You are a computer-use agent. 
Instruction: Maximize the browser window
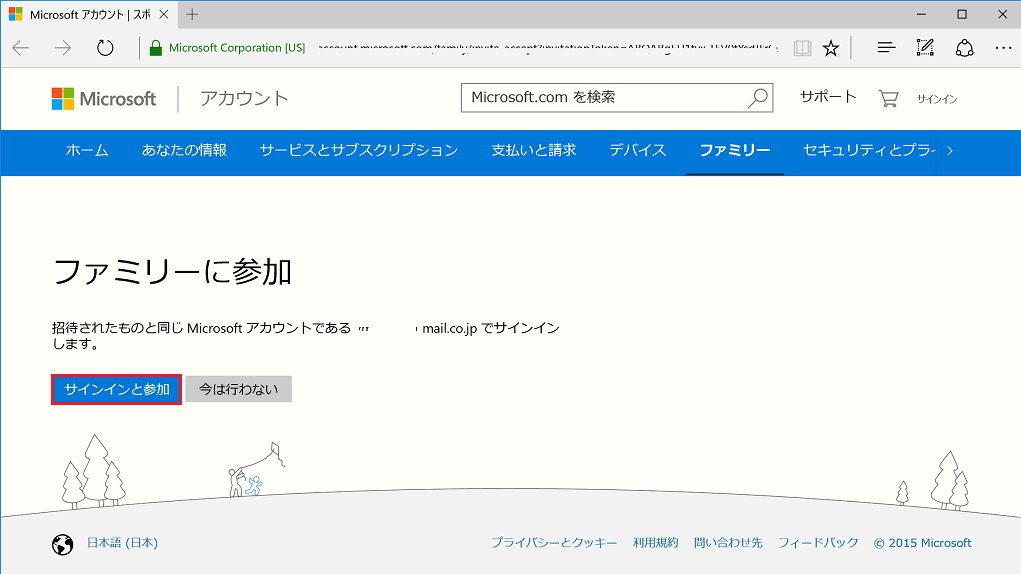click(x=962, y=14)
